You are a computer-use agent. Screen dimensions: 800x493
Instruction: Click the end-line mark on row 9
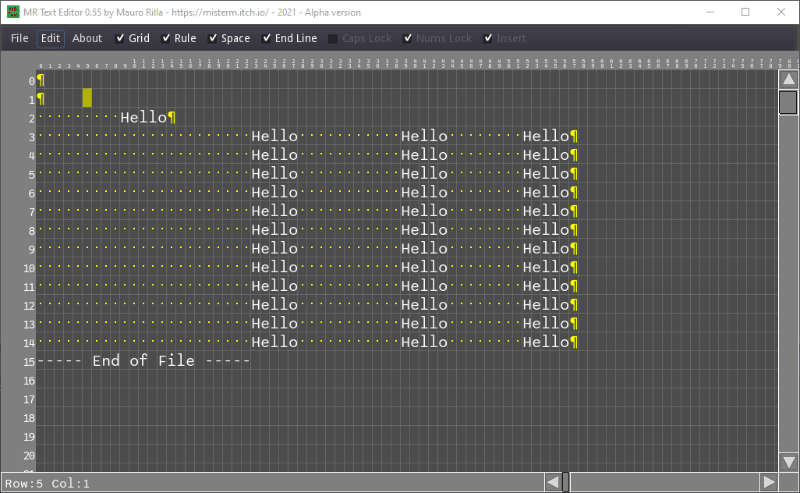click(574, 249)
